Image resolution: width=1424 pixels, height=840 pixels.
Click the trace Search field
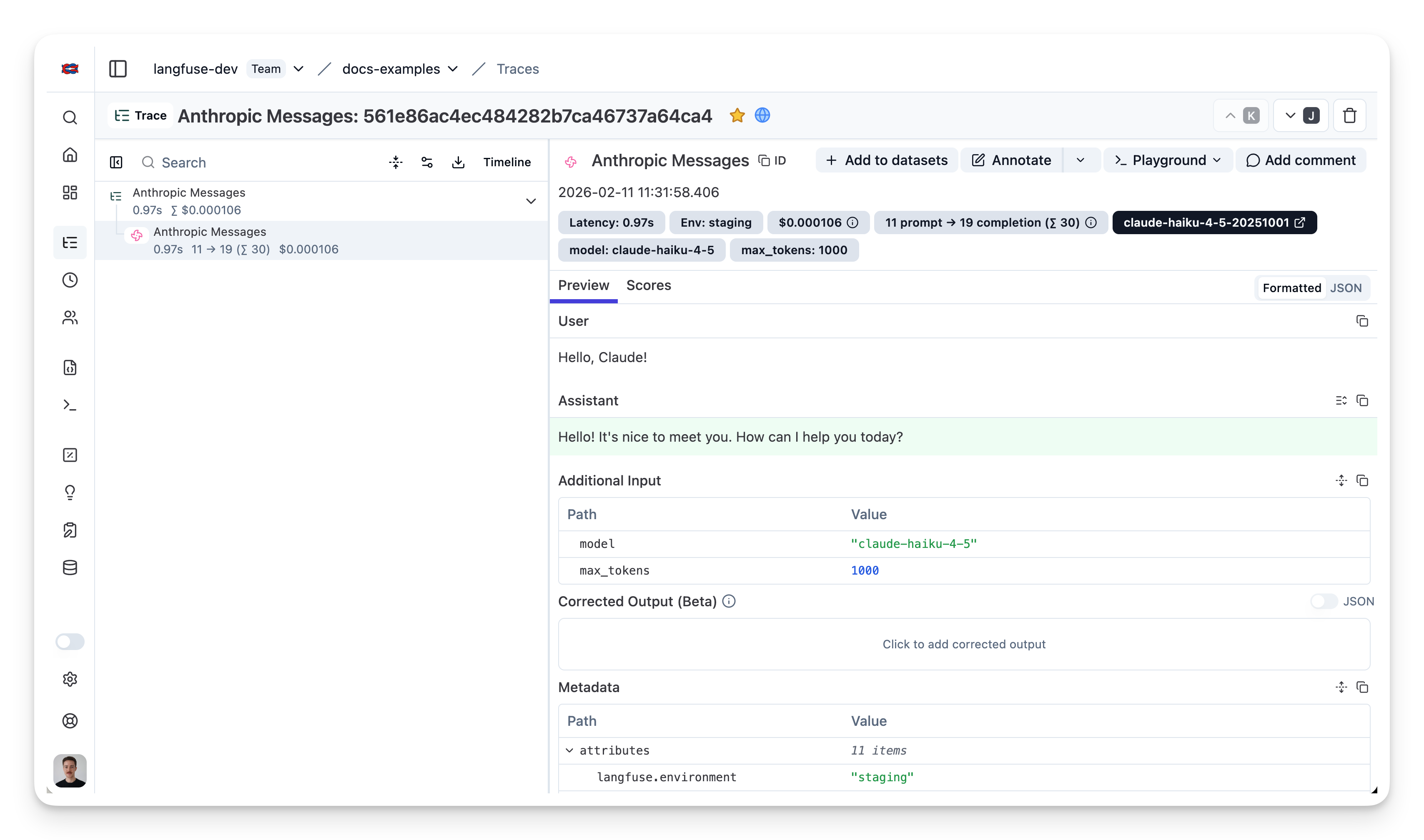click(x=183, y=162)
